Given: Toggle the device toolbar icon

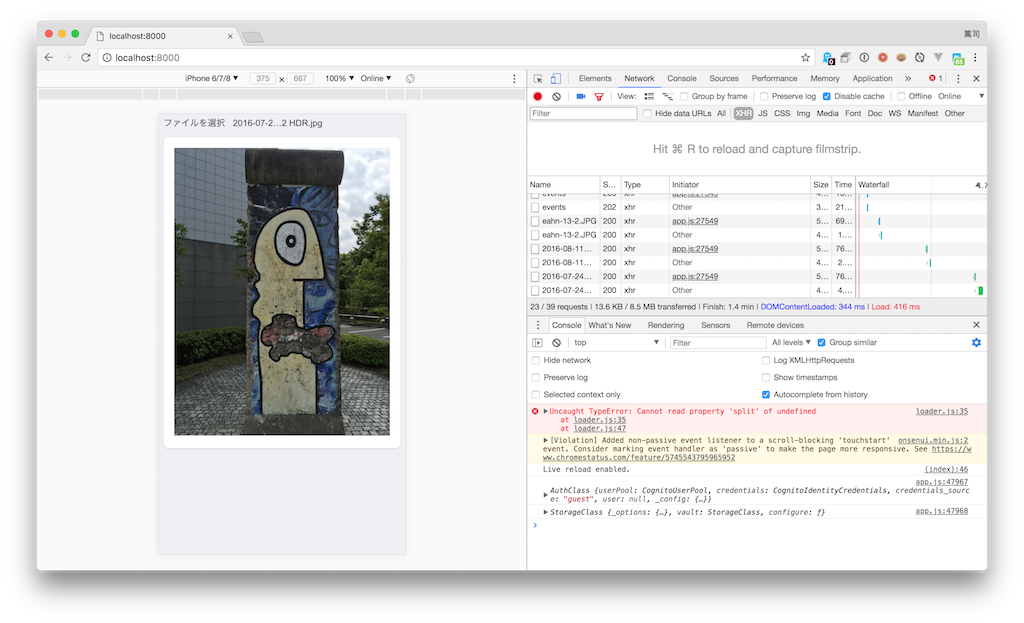Looking at the screenshot, I should [556, 78].
